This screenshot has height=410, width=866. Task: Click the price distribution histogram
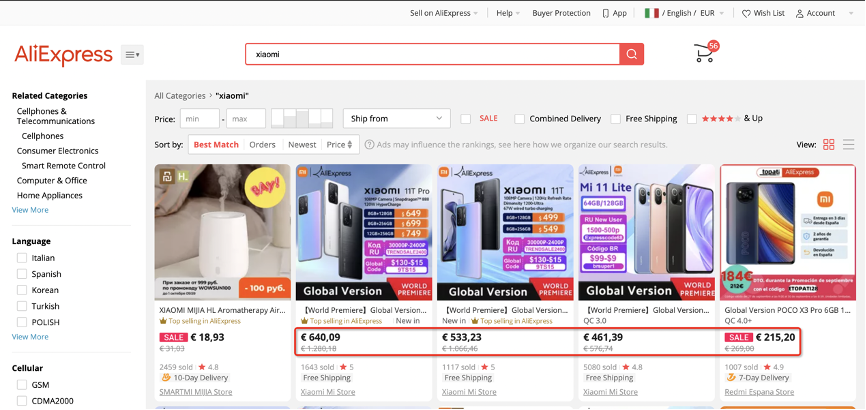(x=302, y=118)
